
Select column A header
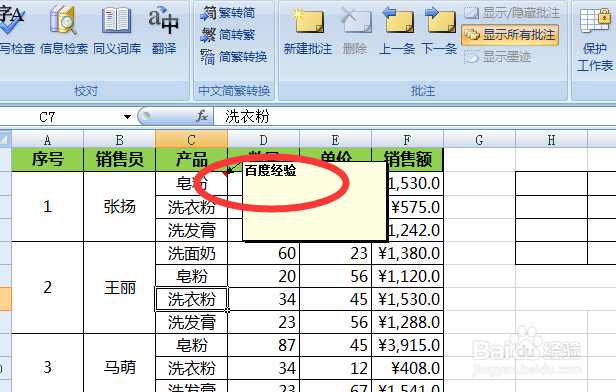click(x=48, y=139)
